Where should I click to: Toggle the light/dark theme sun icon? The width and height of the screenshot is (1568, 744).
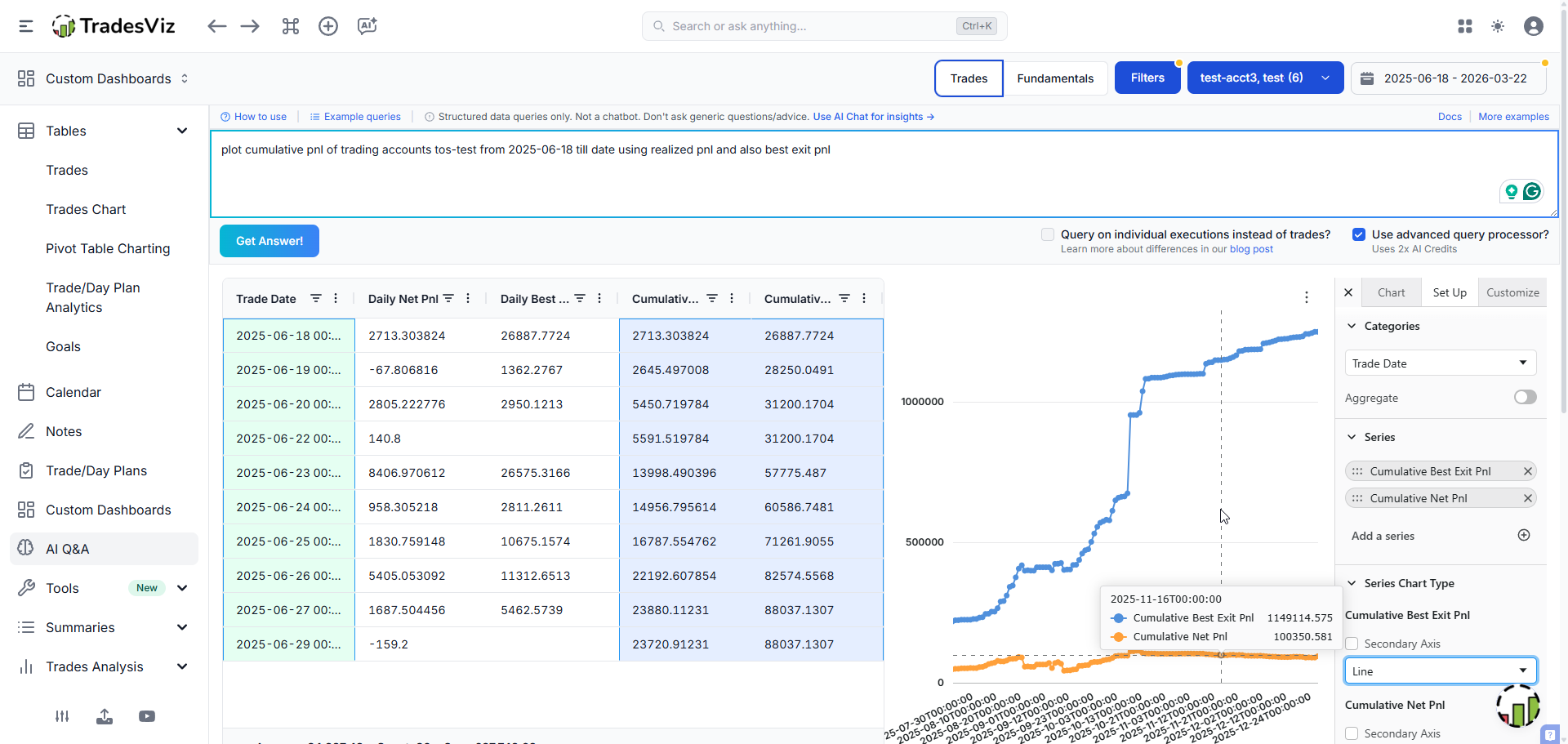pos(1498,26)
